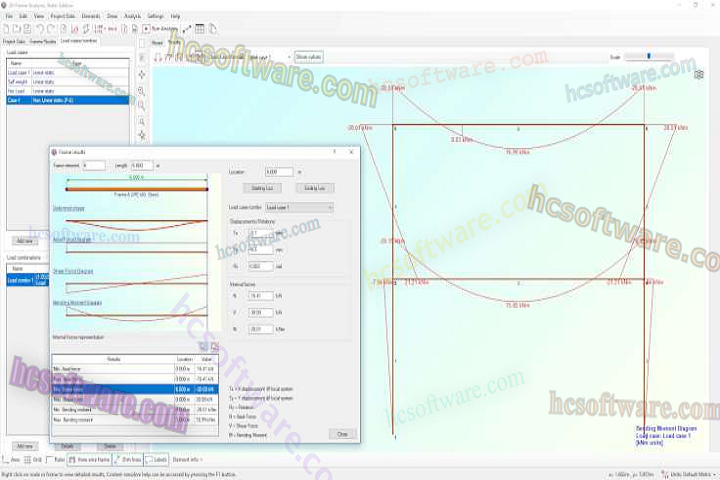This screenshot has height=480, width=720.
Task: Select Load combo 1 in Load combinations list
Action: tap(28, 280)
